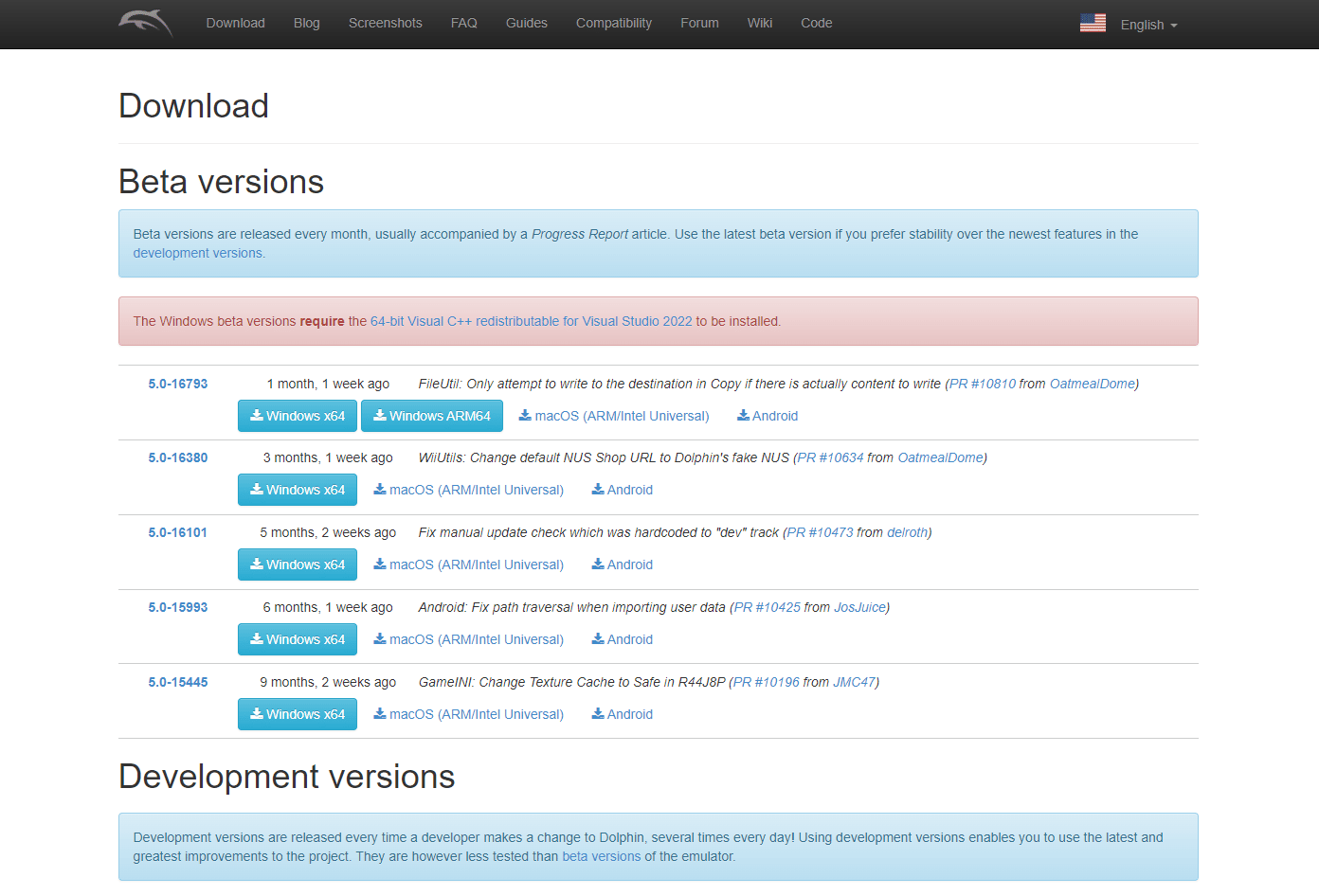
Task: Download Android build for 5.0-15445
Action: point(623,714)
